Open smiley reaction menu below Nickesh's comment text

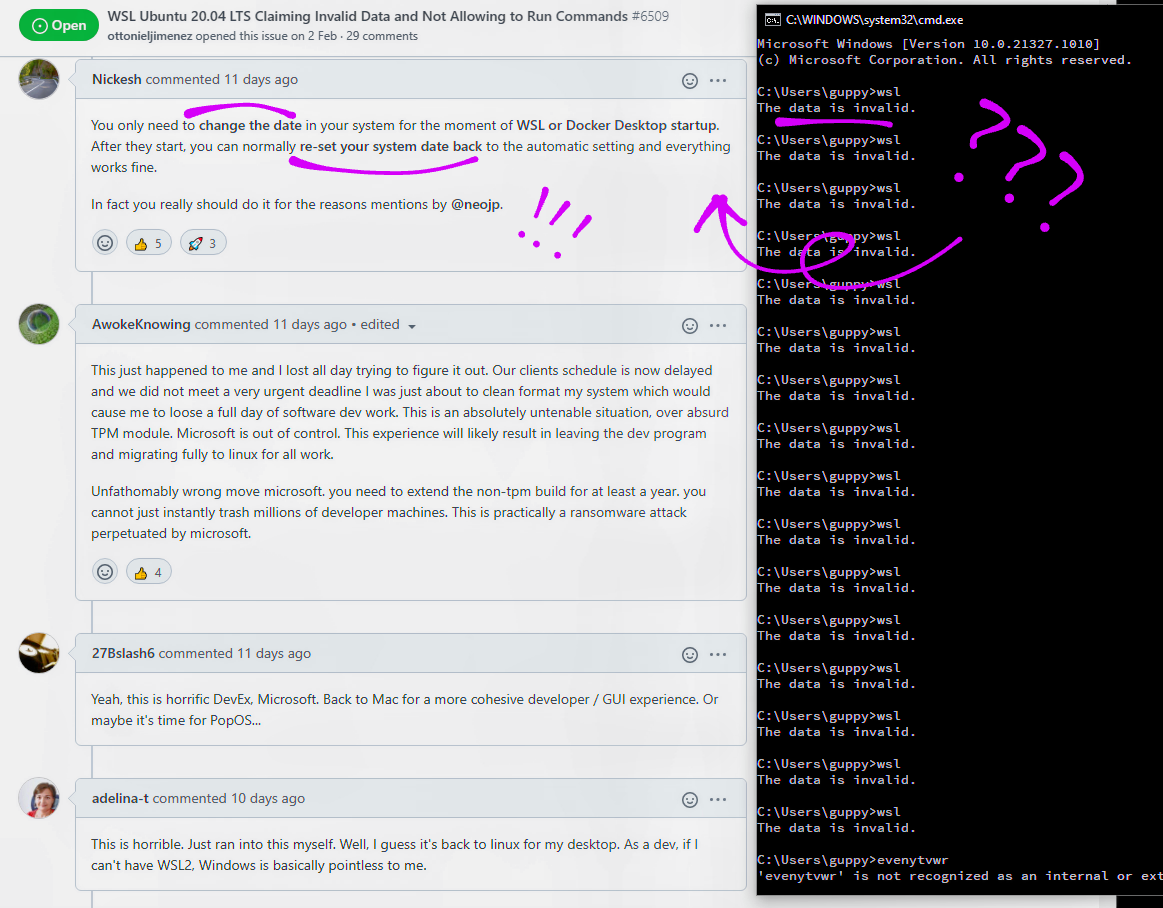pos(105,243)
